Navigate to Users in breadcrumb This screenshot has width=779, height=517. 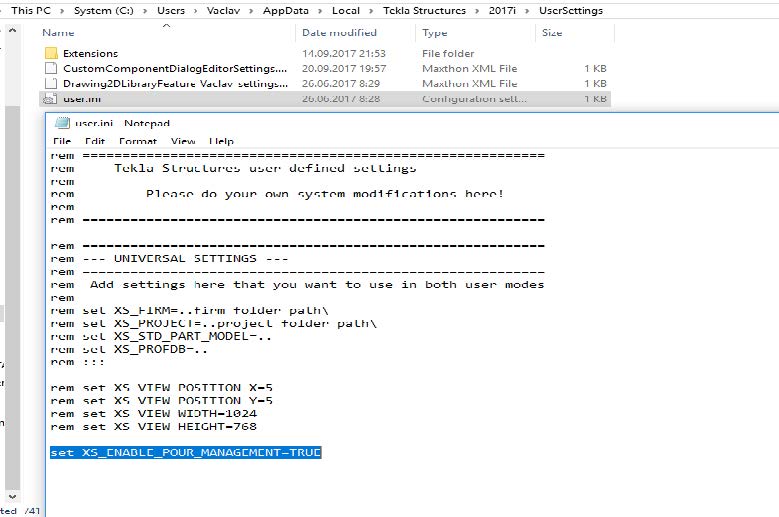(x=171, y=10)
